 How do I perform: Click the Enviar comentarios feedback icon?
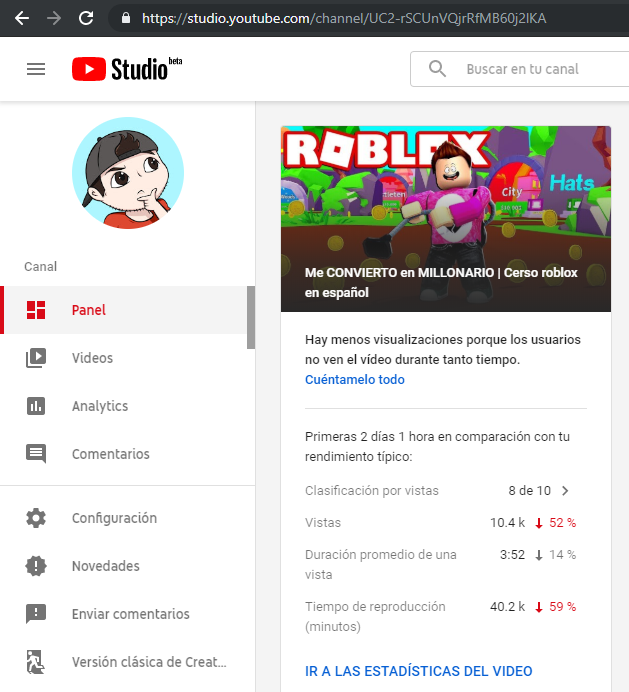coord(36,614)
